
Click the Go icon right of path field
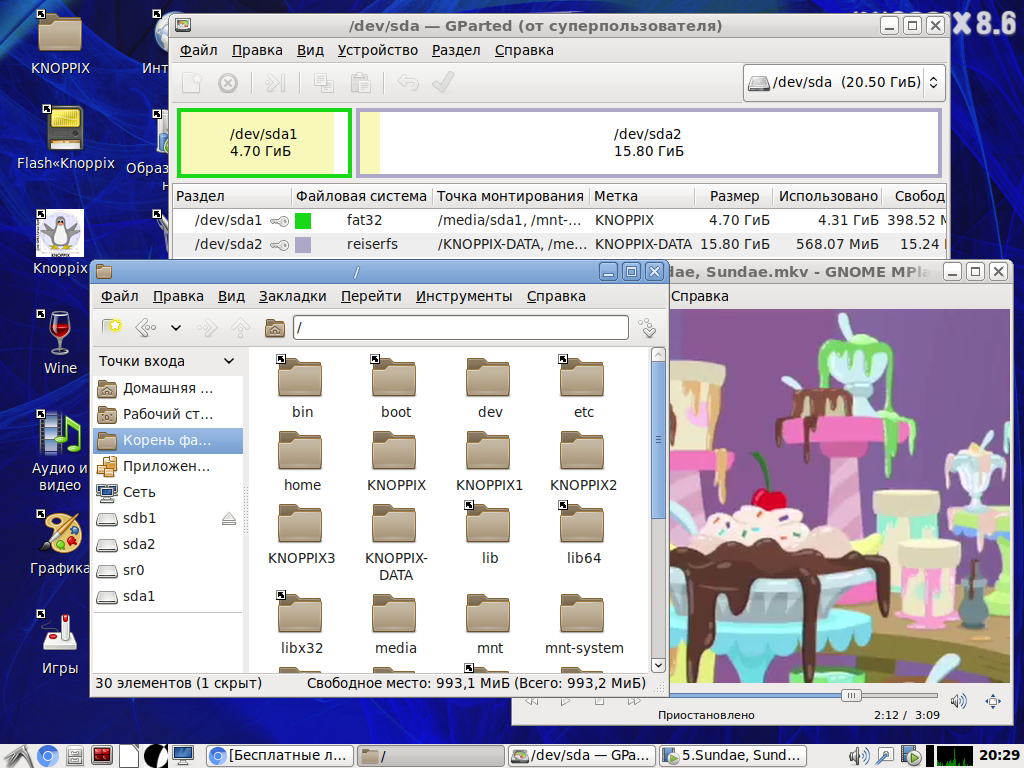point(648,327)
